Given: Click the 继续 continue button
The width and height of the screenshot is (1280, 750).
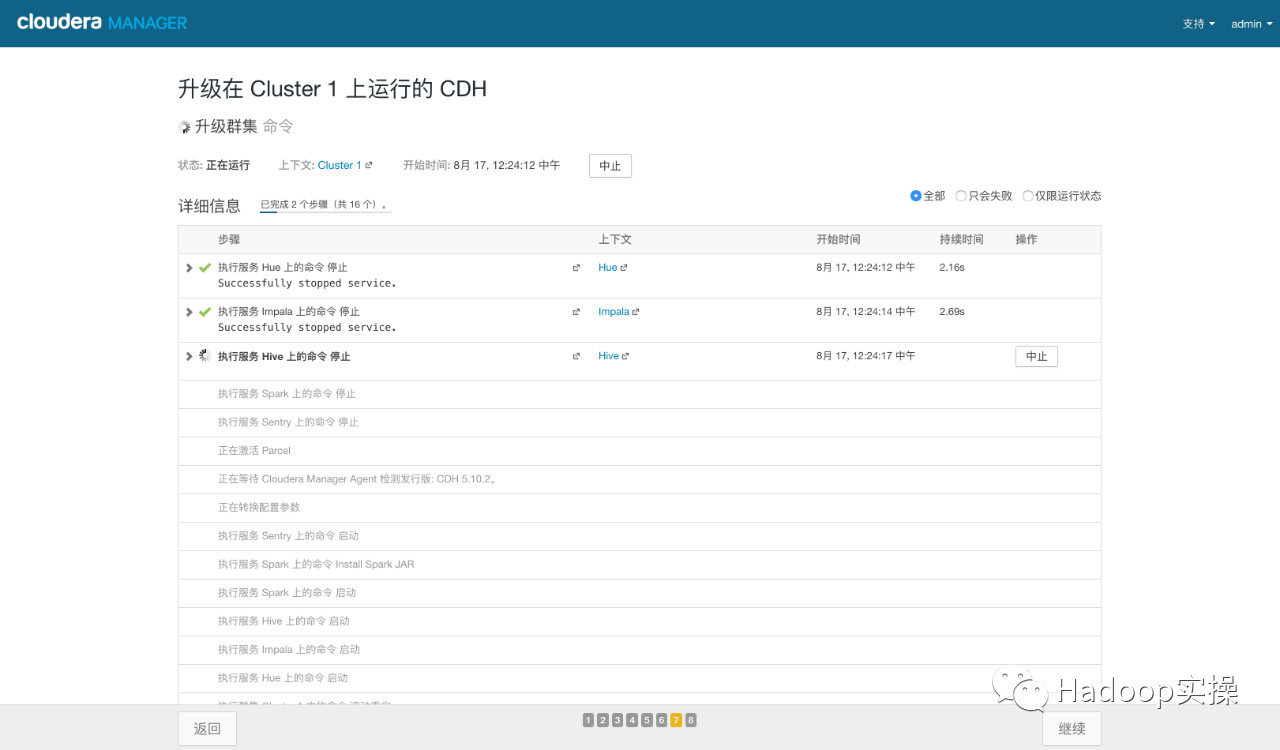Looking at the screenshot, I should 1072,728.
